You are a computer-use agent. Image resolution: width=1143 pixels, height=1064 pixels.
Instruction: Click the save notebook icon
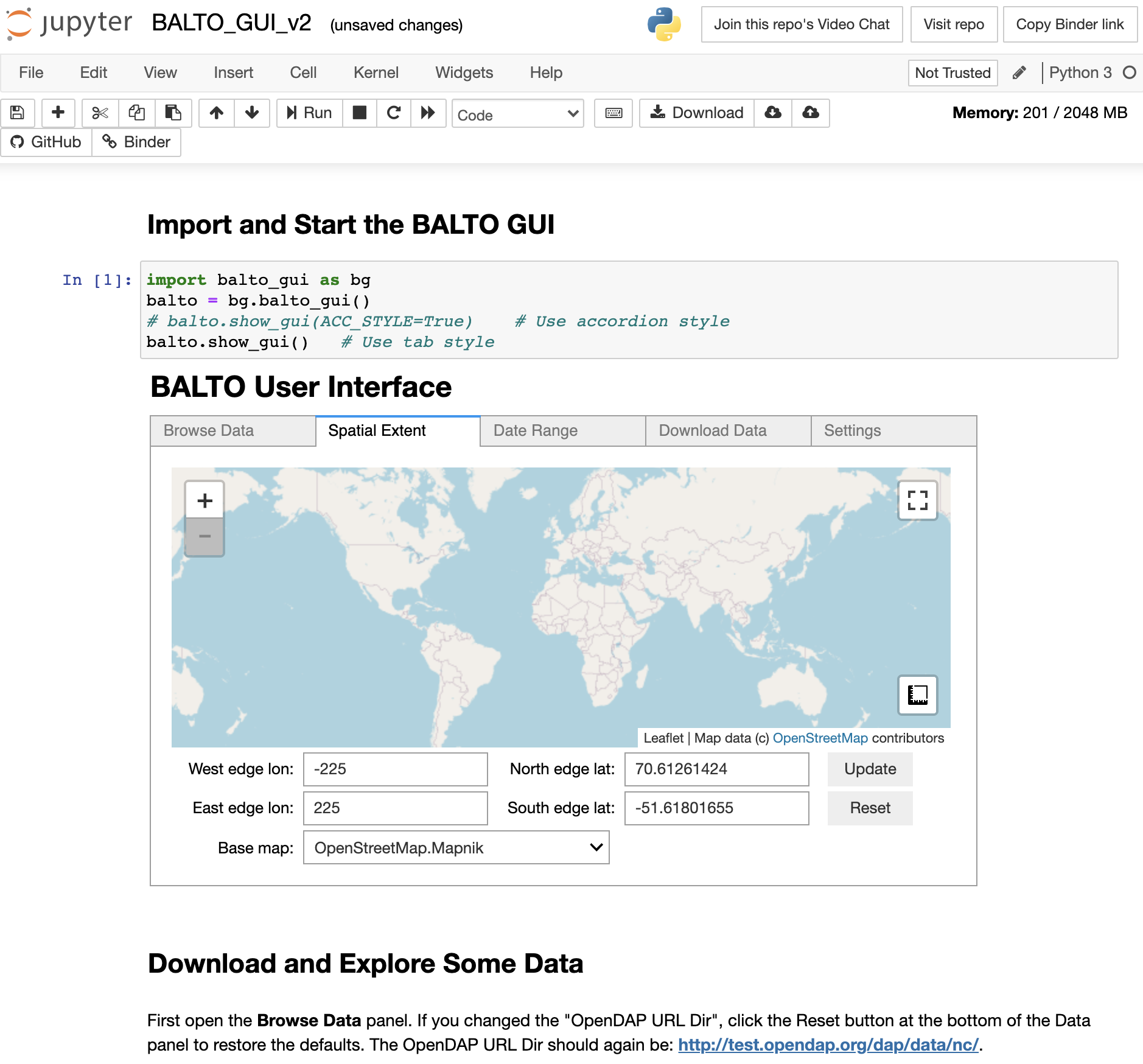[x=18, y=113]
